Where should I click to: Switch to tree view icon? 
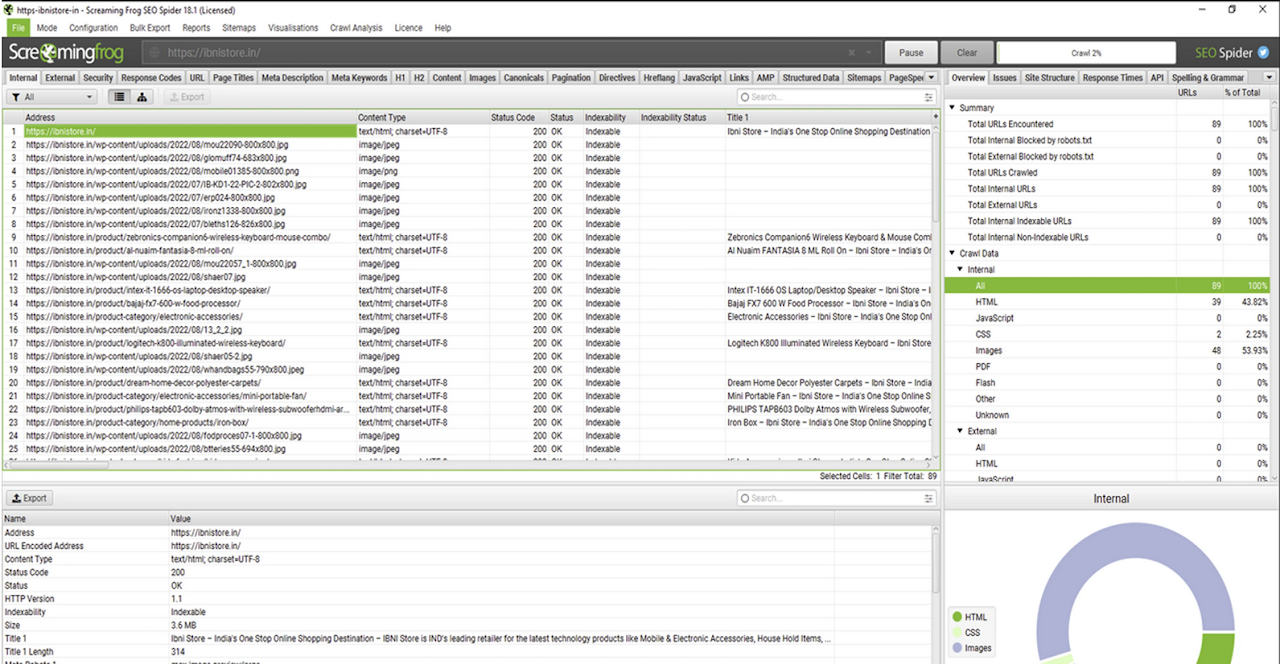[142, 97]
